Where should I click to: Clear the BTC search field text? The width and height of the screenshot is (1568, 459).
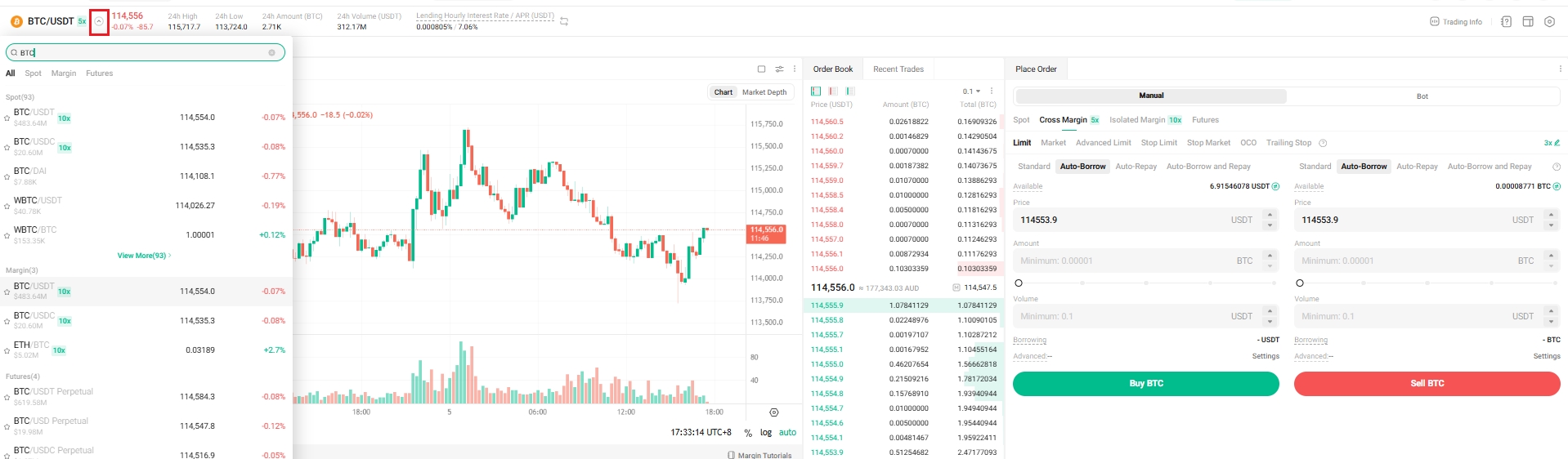pyautogui.click(x=271, y=53)
